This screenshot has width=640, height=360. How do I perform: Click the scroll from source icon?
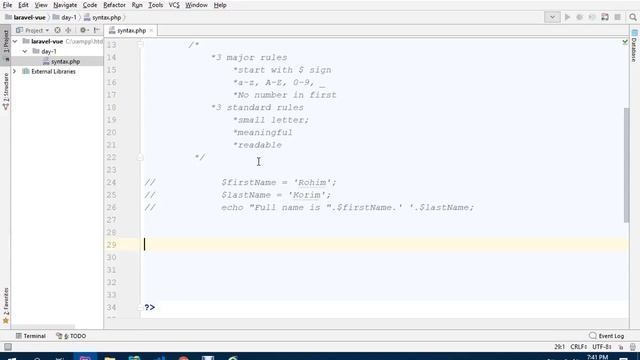coord(58,31)
